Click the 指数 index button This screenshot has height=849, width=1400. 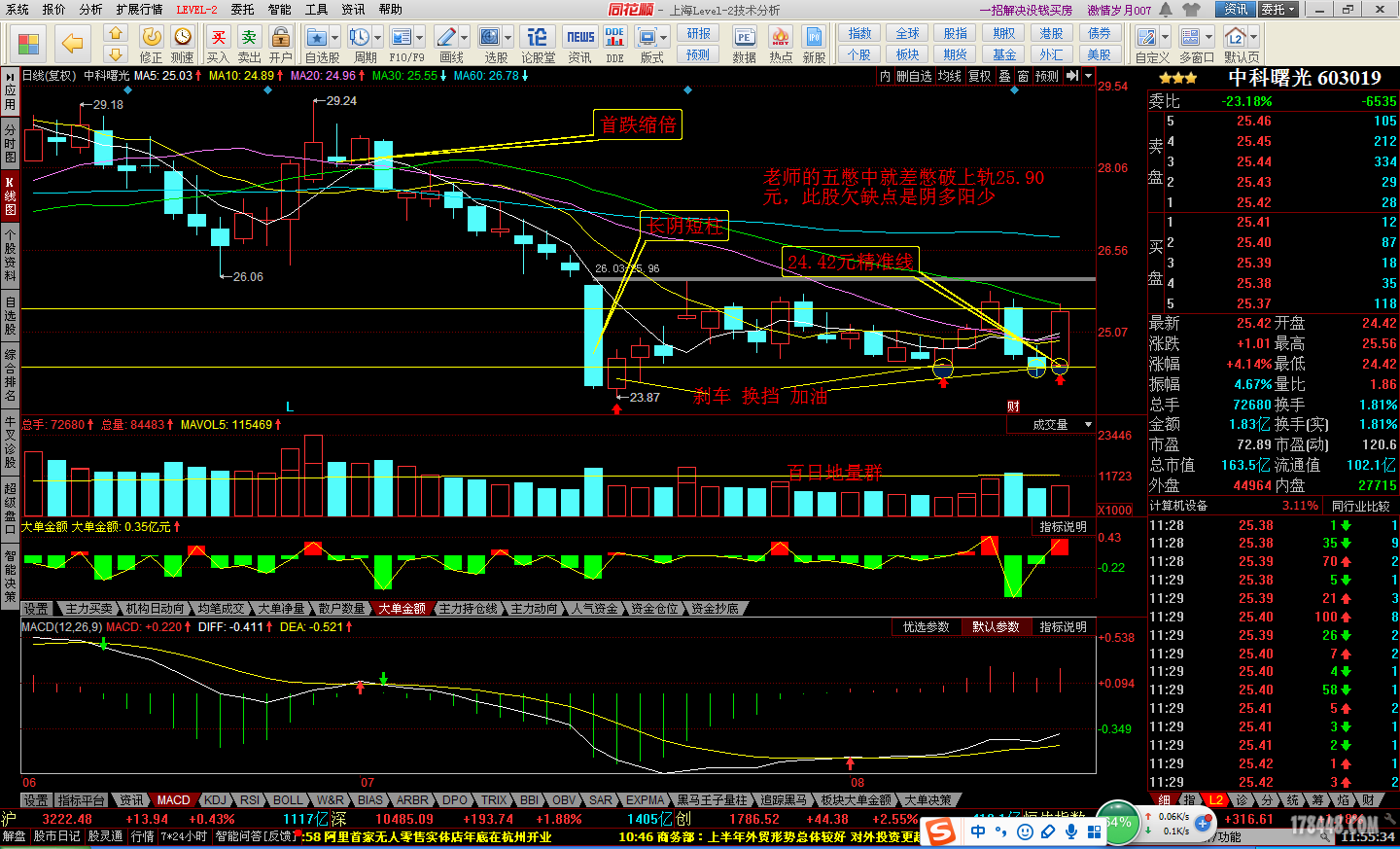(x=859, y=33)
